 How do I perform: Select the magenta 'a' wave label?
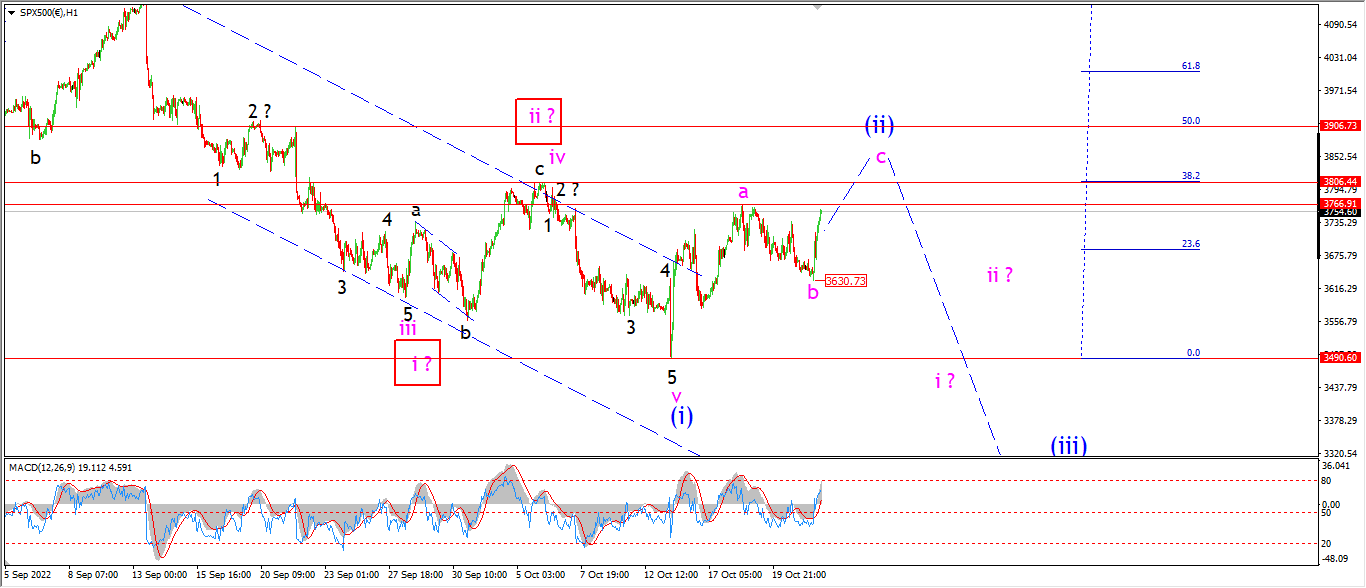point(743,192)
